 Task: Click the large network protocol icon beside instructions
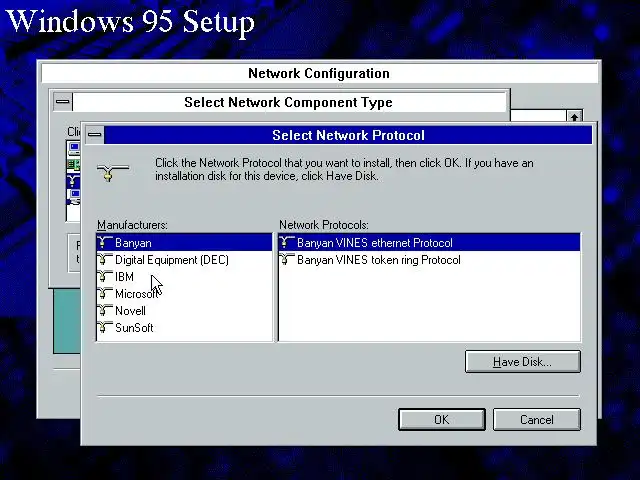(x=113, y=172)
